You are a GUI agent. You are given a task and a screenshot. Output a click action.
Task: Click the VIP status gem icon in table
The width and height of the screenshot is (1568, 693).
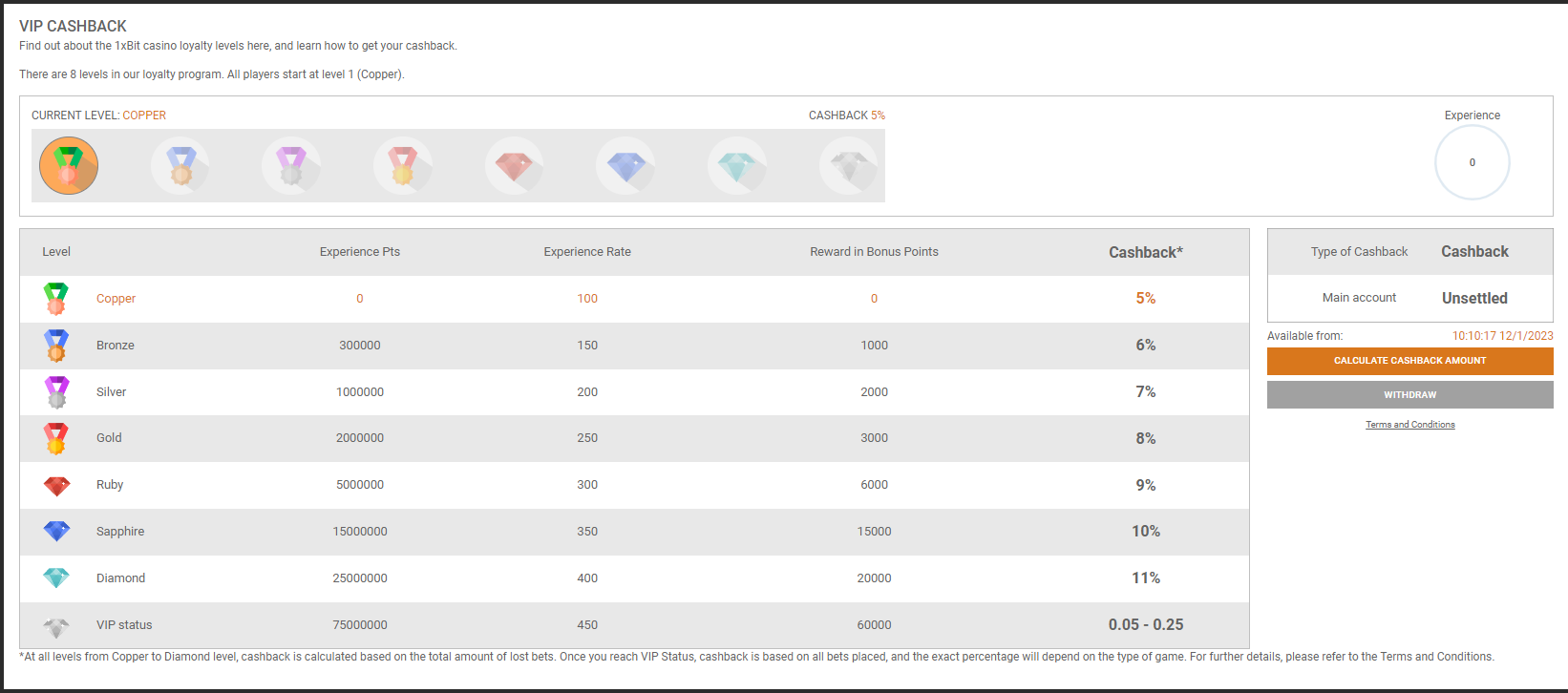tap(56, 626)
